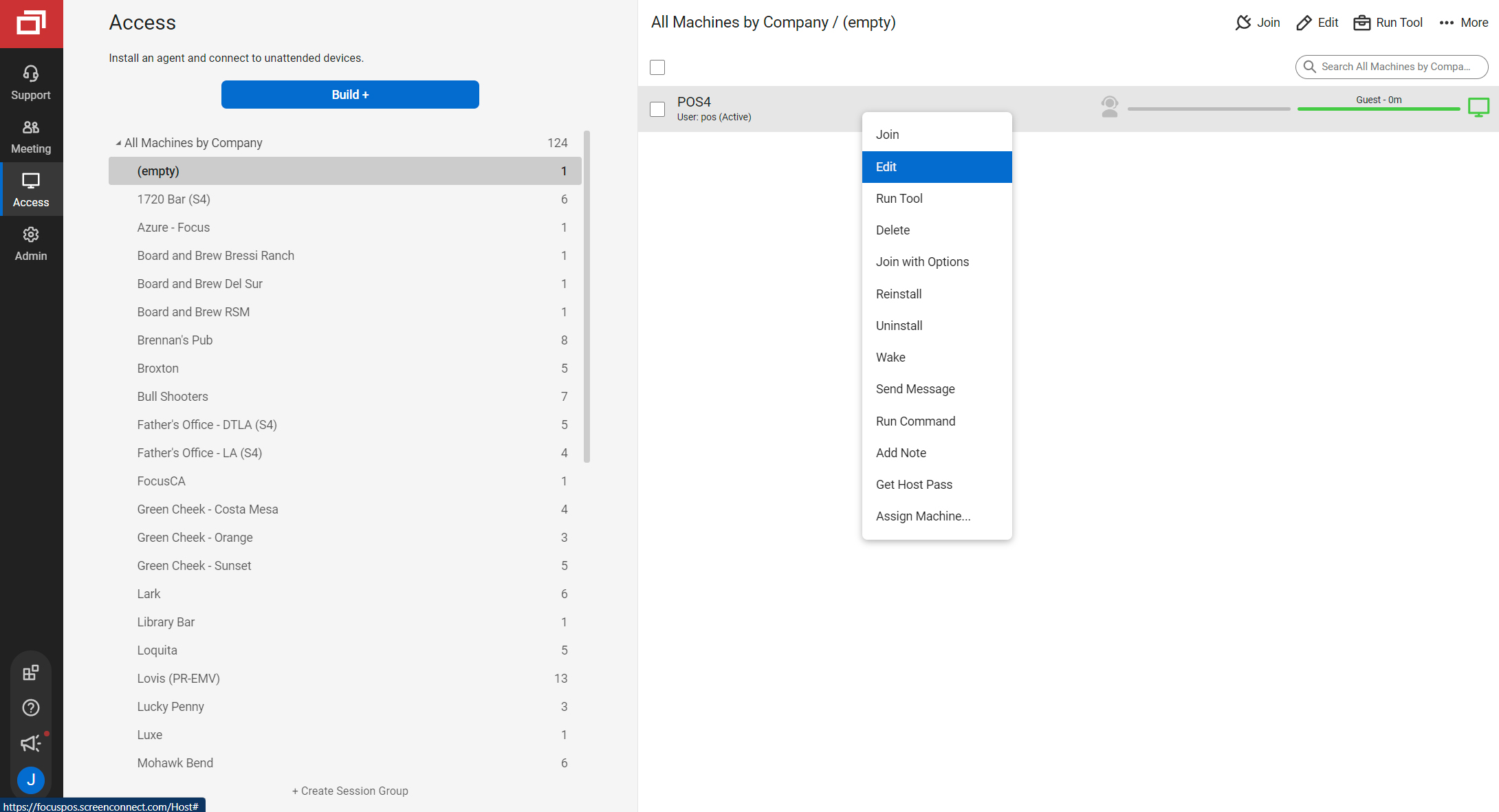Collapse All Machines by Company group
The image size is (1499, 812).
(118, 143)
